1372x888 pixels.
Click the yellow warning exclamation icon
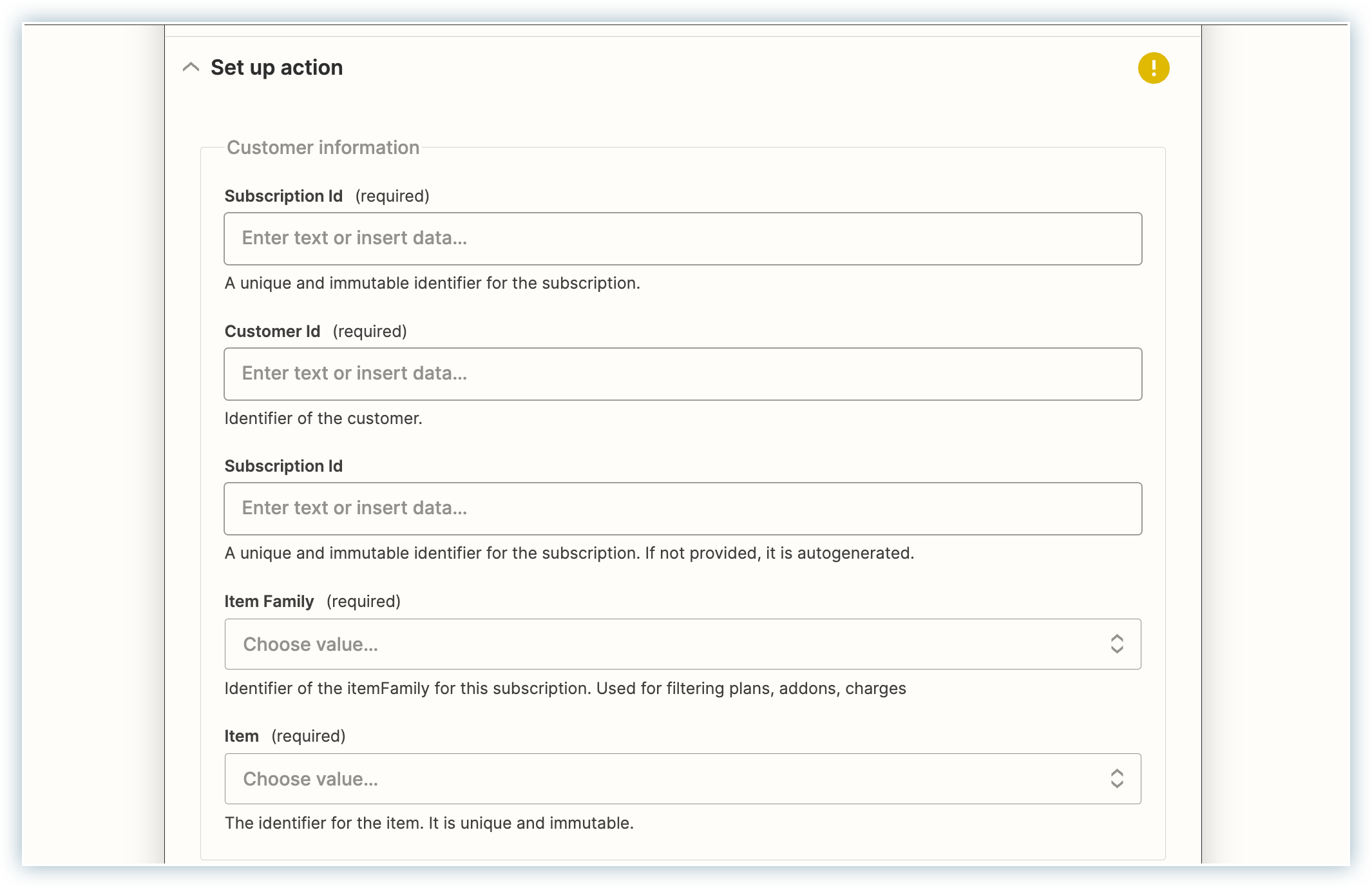(x=1153, y=68)
